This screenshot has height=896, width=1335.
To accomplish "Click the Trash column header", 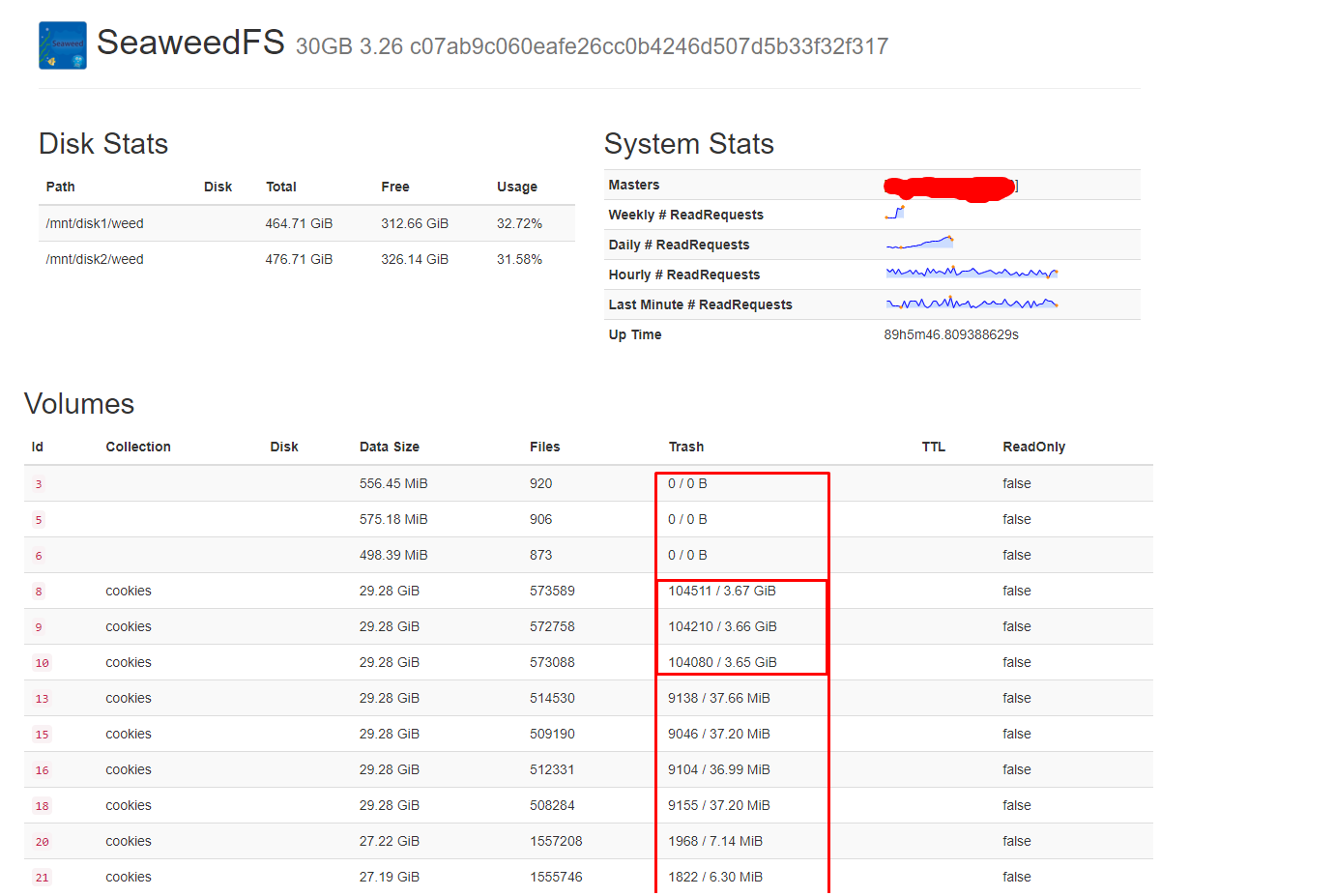I will click(x=686, y=447).
